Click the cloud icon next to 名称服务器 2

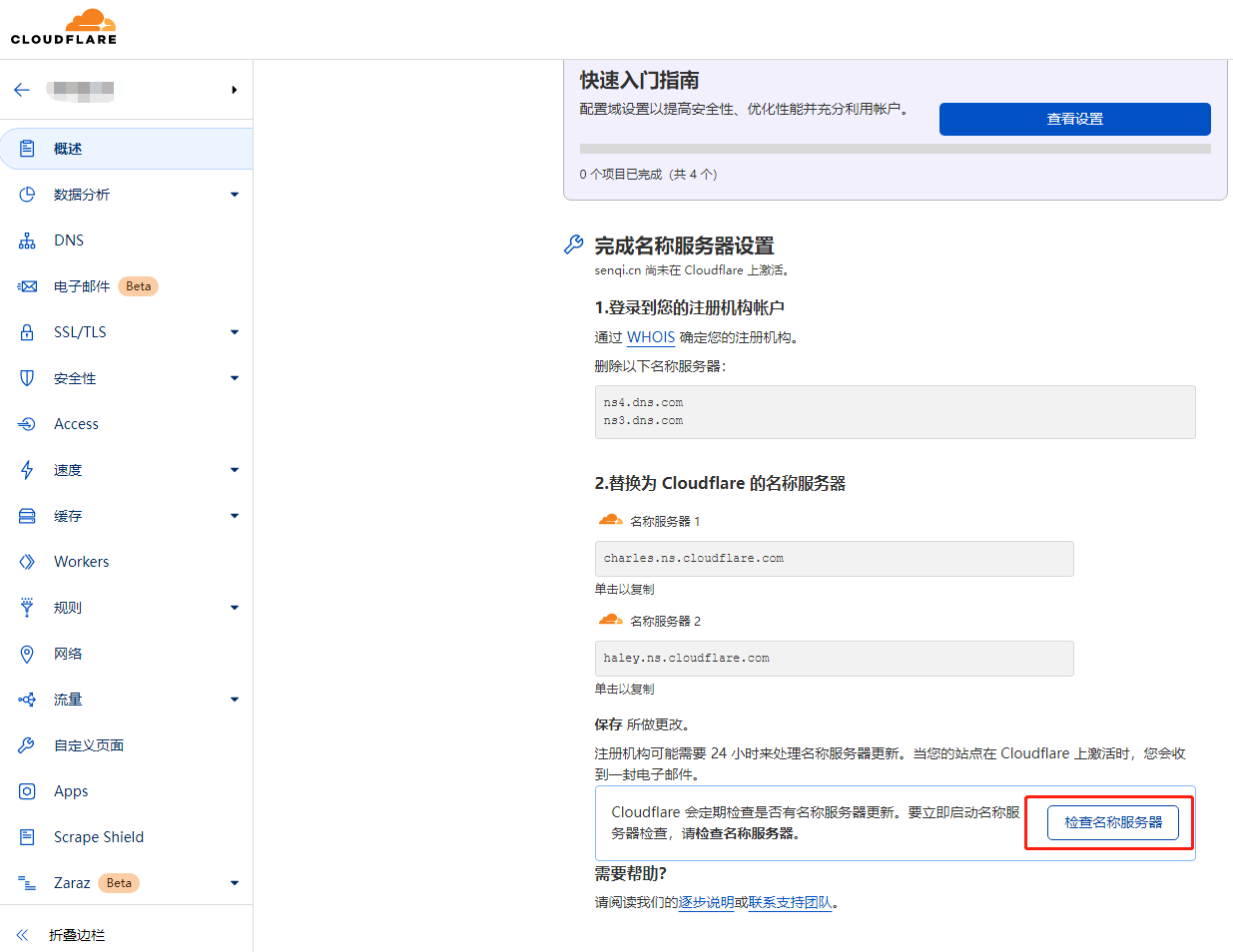[x=610, y=620]
